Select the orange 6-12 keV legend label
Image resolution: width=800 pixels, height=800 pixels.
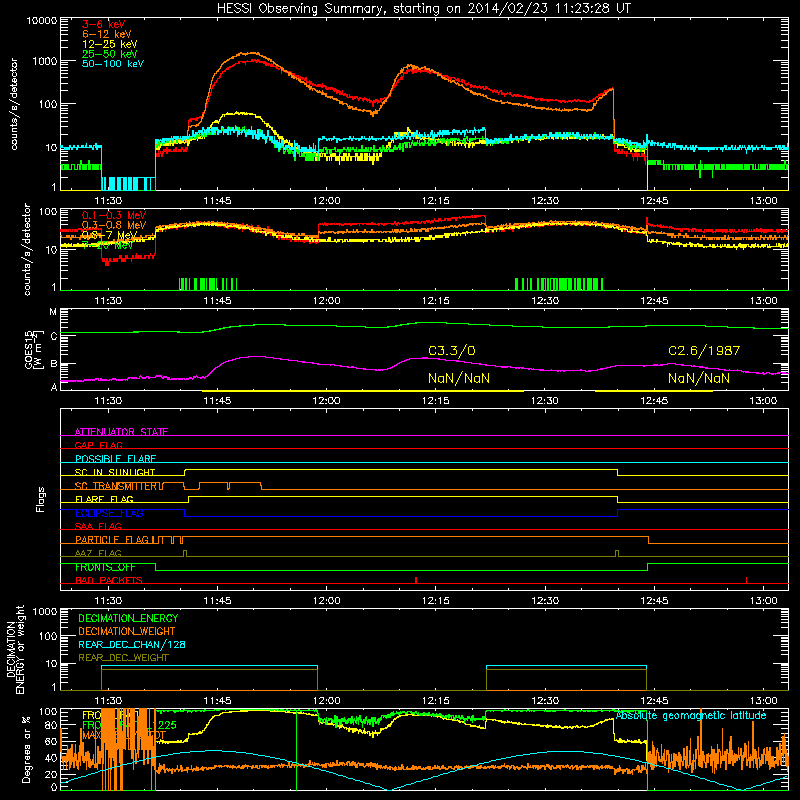107,34
